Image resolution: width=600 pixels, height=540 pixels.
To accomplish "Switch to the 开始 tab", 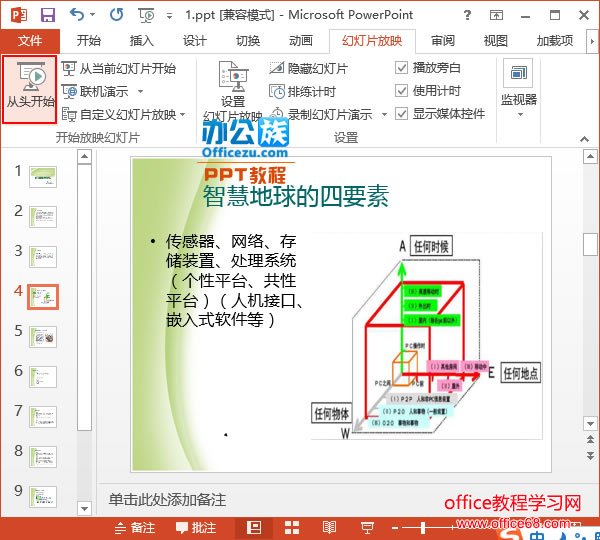I will pyautogui.click(x=88, y=41).
